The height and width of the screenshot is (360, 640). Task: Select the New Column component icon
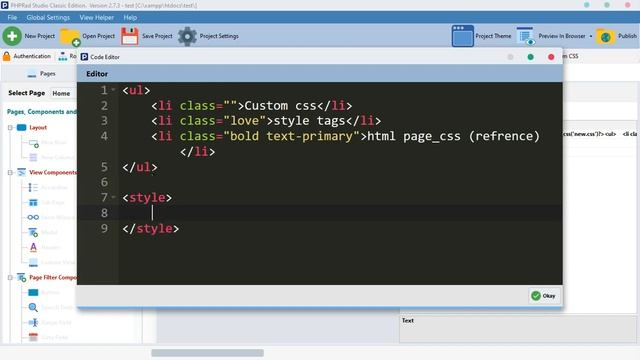click(x=33, y=158)
